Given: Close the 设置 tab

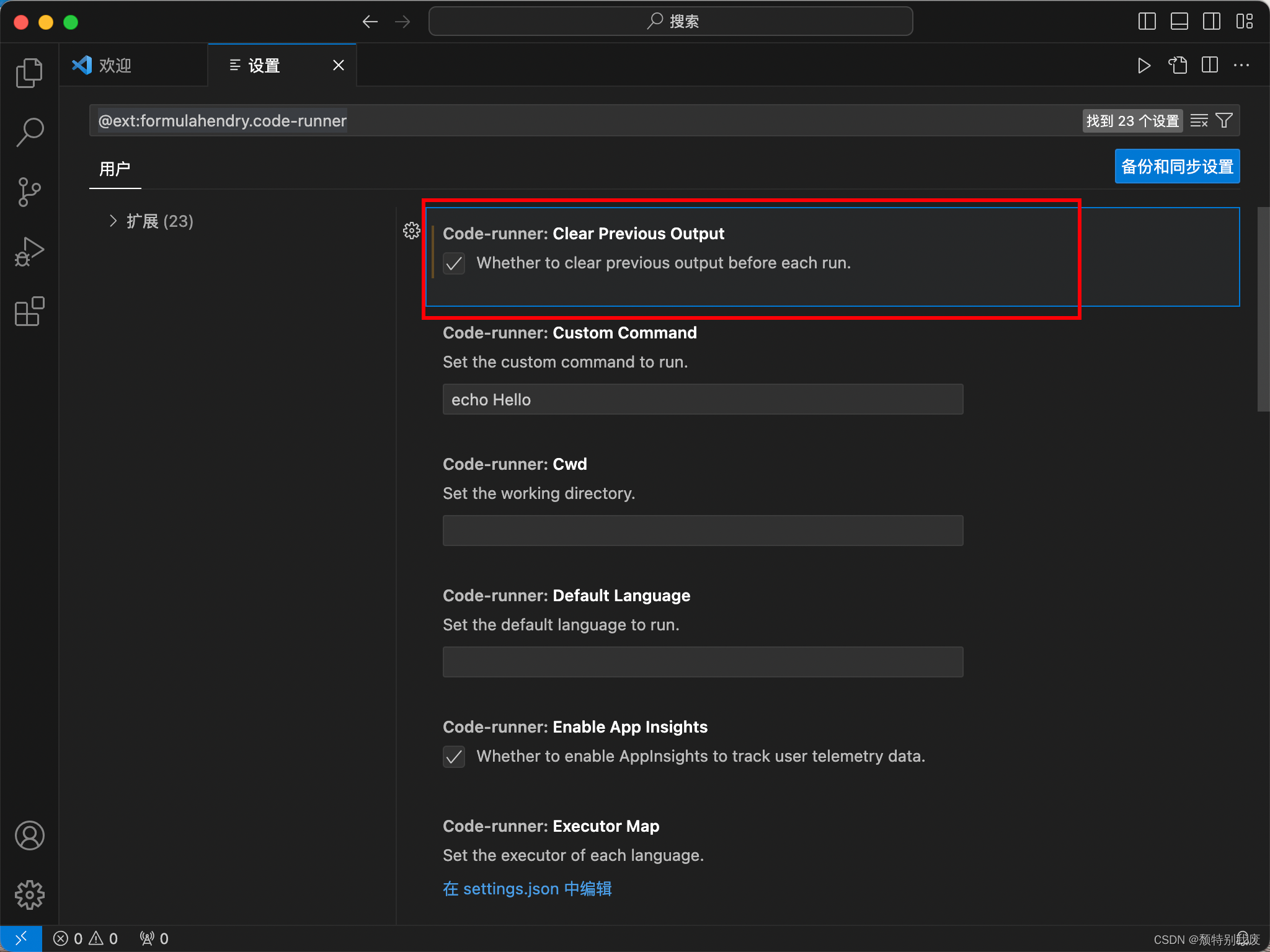Looking at the screenshot, I should [339, 65].
